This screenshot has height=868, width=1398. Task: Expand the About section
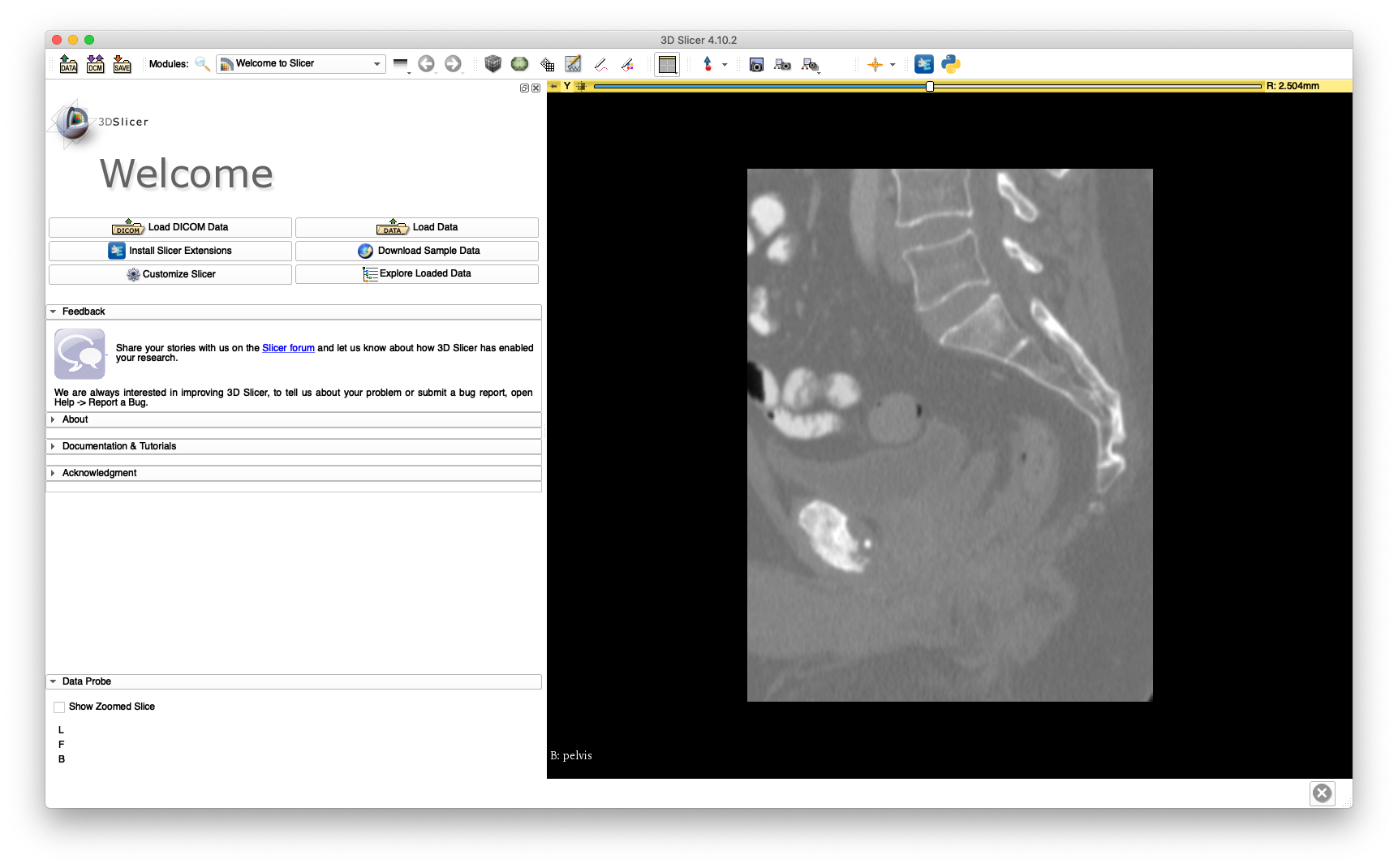pyautogui.click(x=294, y=419)
